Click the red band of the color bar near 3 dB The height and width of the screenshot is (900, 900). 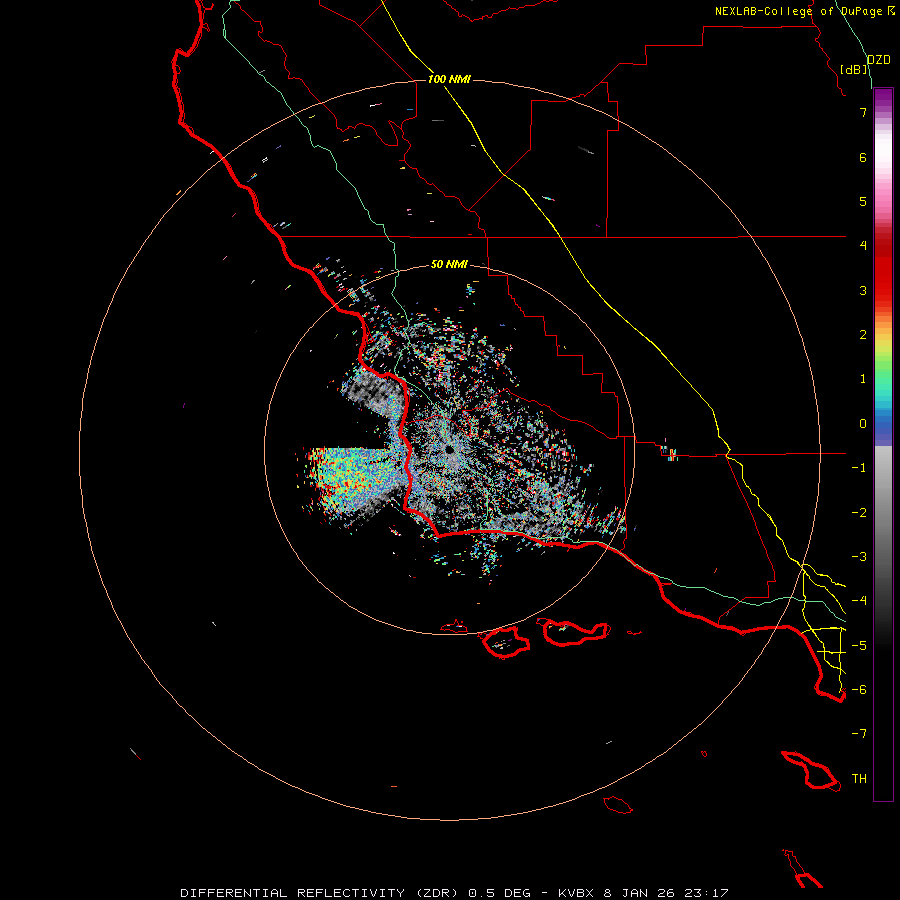coord(883,281)
